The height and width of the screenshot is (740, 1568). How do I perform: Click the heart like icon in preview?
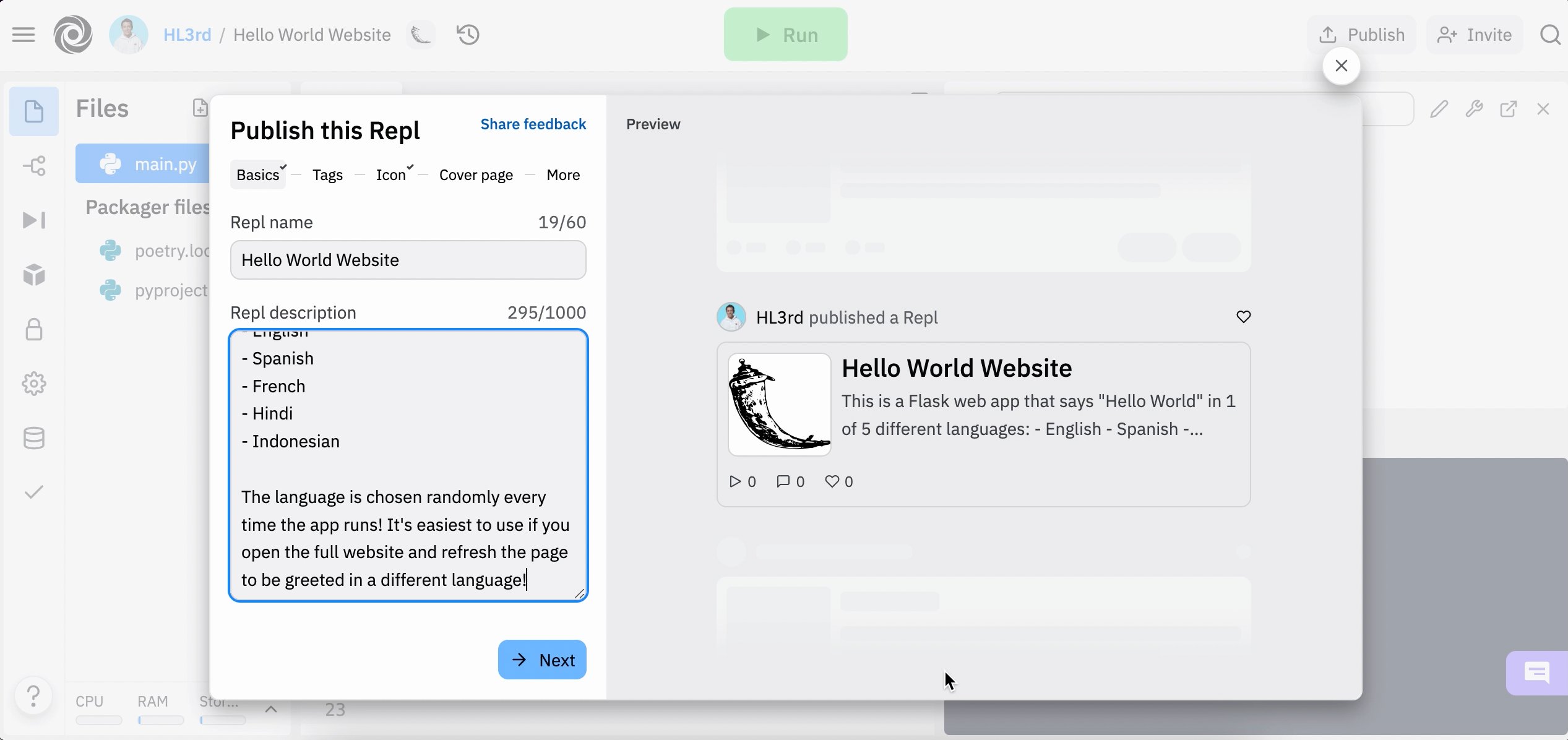1243,317
